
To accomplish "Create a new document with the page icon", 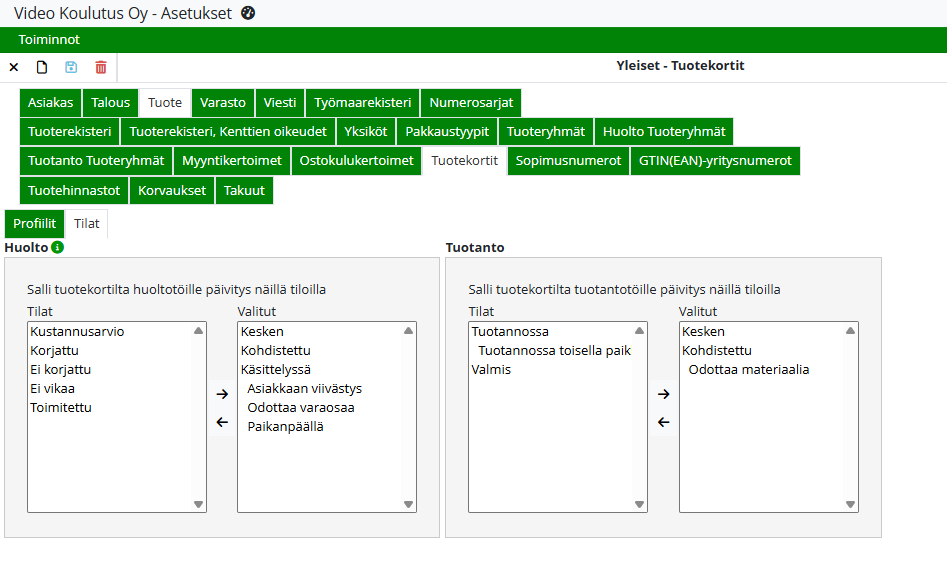I will point(42,67).
